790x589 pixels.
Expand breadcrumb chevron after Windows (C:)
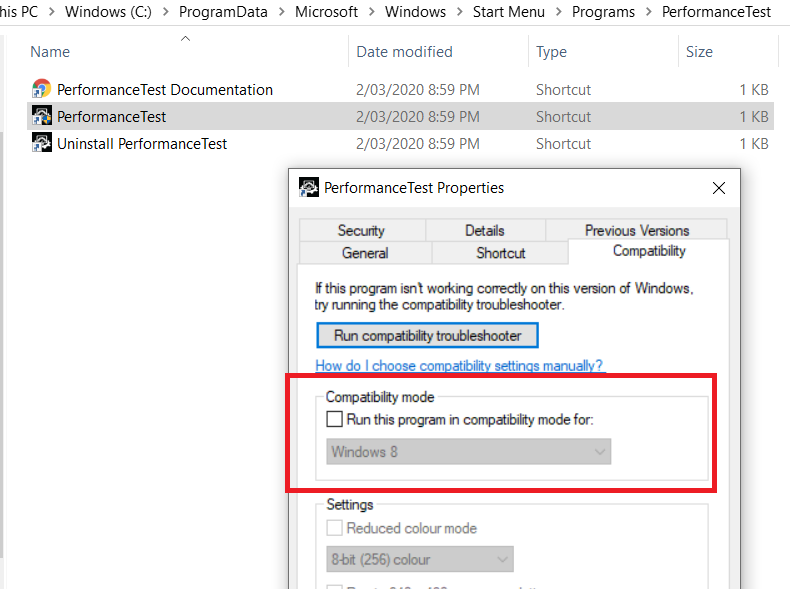[x=165, y=12]
